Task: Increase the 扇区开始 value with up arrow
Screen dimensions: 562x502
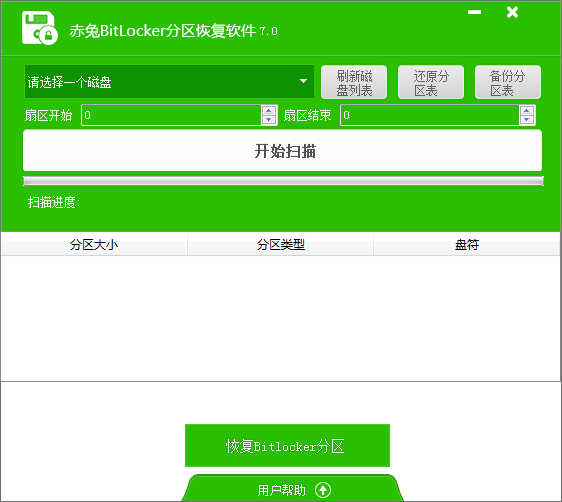Action: coord(268,110)
